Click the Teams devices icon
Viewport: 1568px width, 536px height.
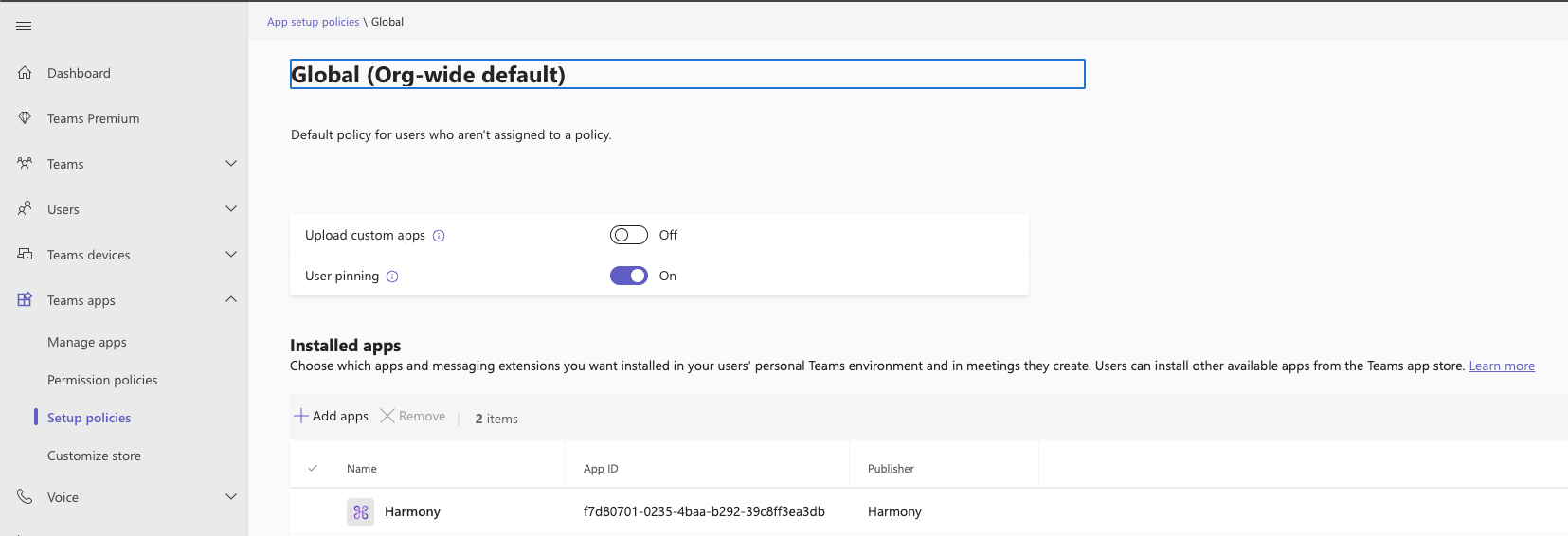[25, 254]
